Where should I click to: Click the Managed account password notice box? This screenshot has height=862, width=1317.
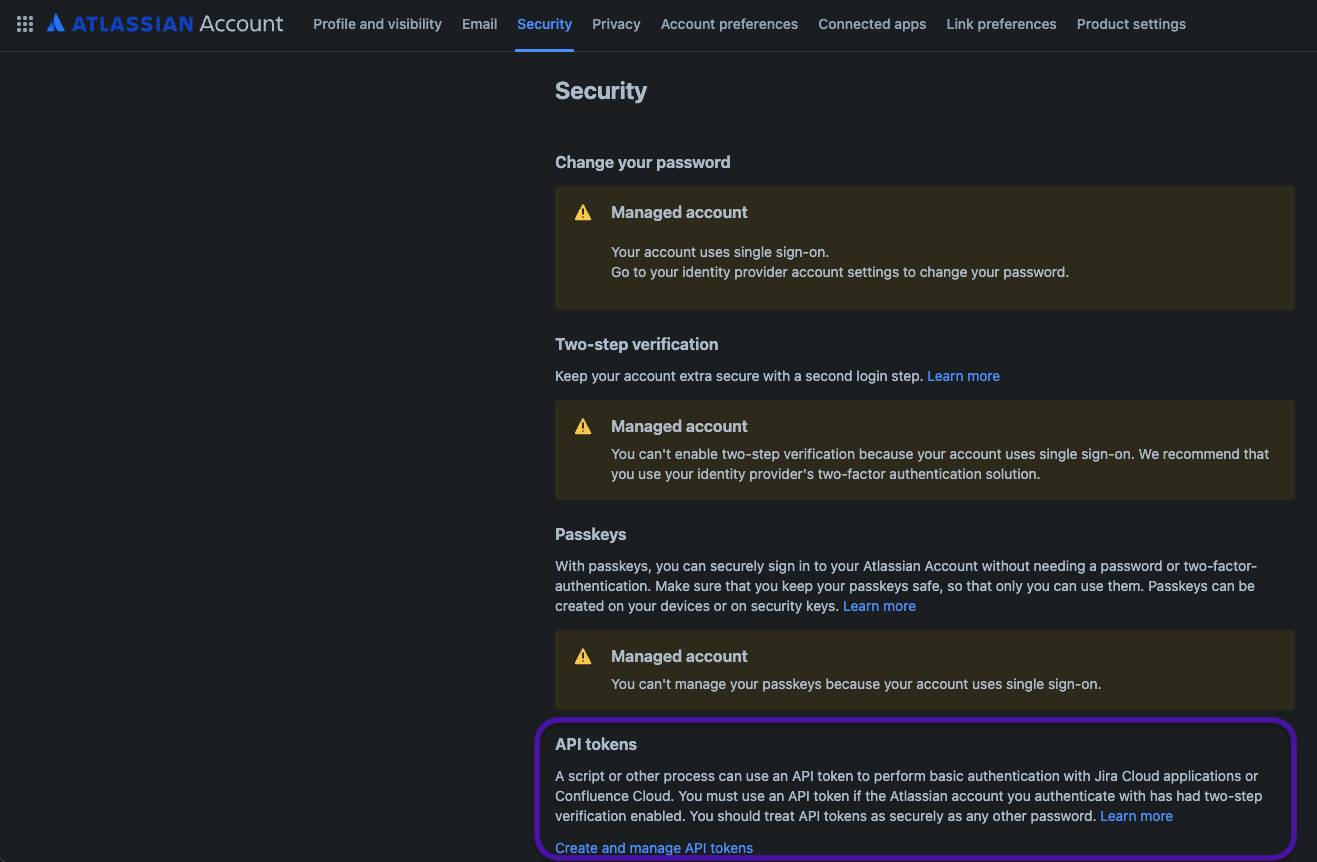[x=925, y=247]
